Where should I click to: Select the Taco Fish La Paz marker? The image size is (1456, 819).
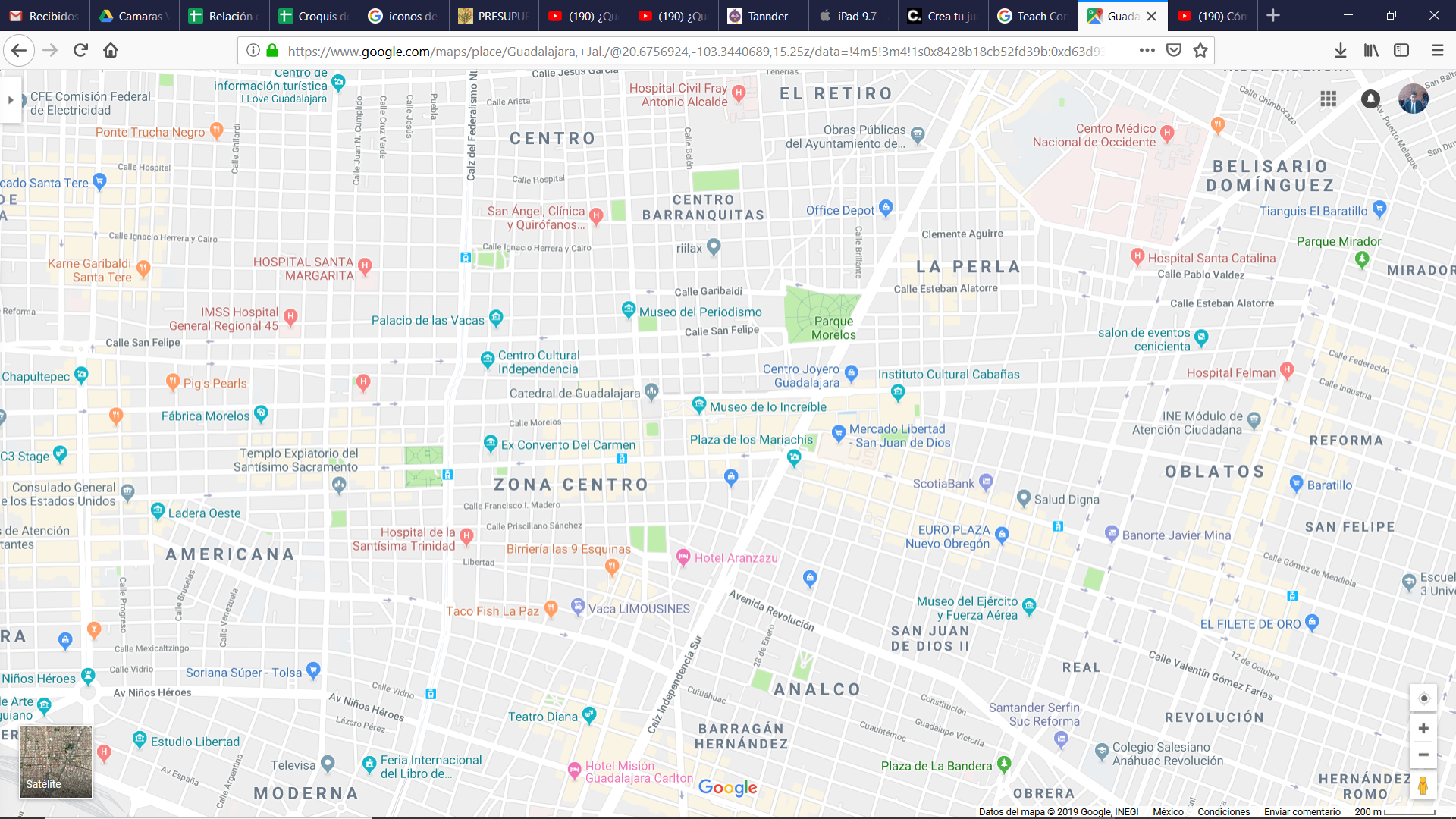[551, 608]
